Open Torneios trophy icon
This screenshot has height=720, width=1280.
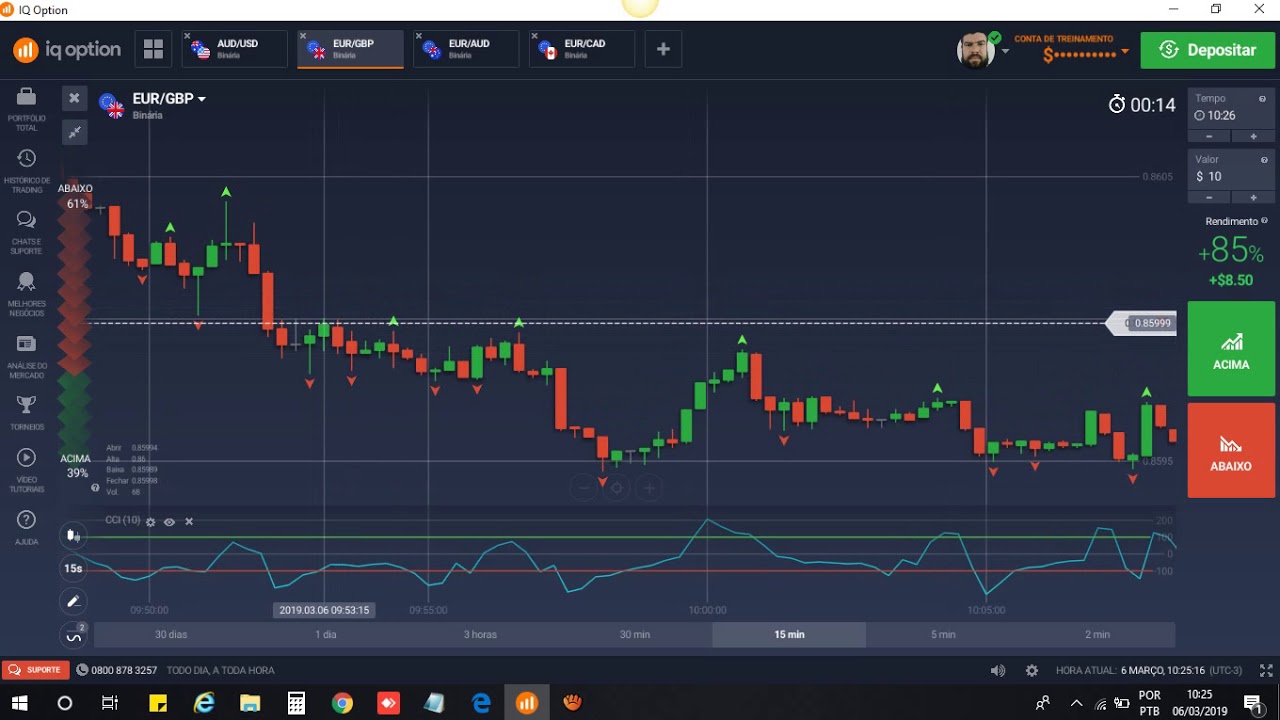[26, 405]
